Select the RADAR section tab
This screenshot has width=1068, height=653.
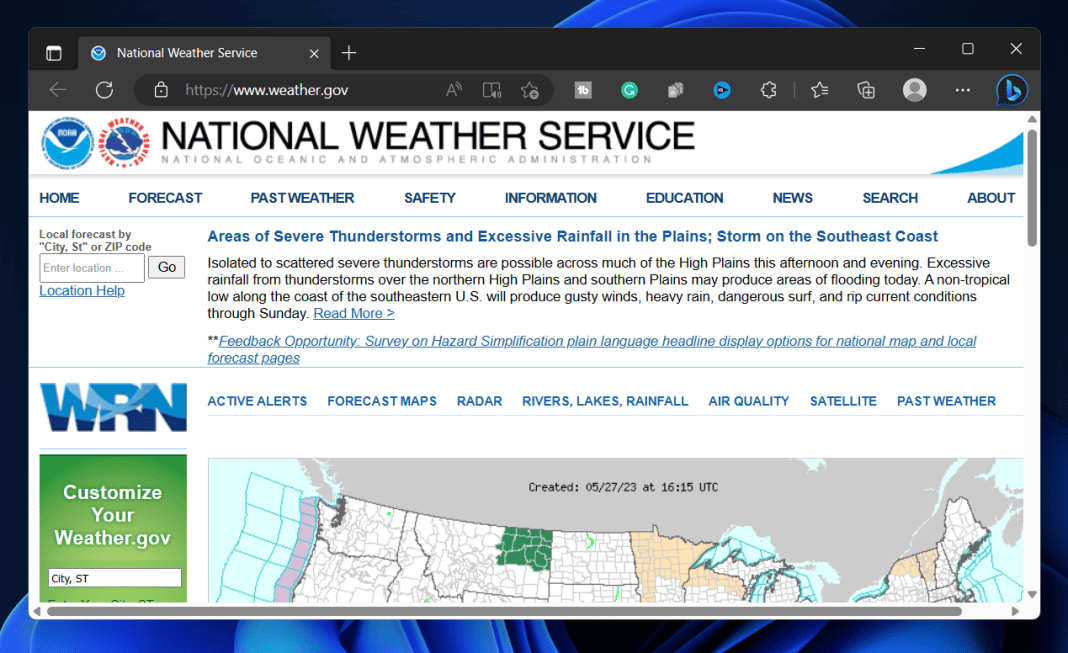coord(479,400)
